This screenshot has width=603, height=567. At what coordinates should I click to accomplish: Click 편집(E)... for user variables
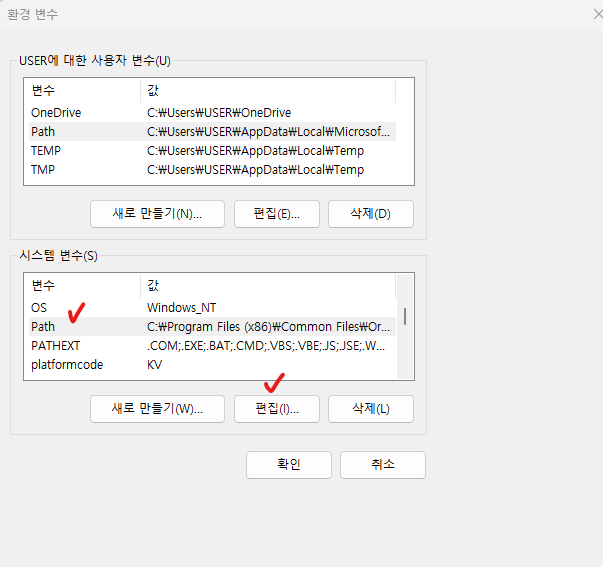tap(277, 214)
